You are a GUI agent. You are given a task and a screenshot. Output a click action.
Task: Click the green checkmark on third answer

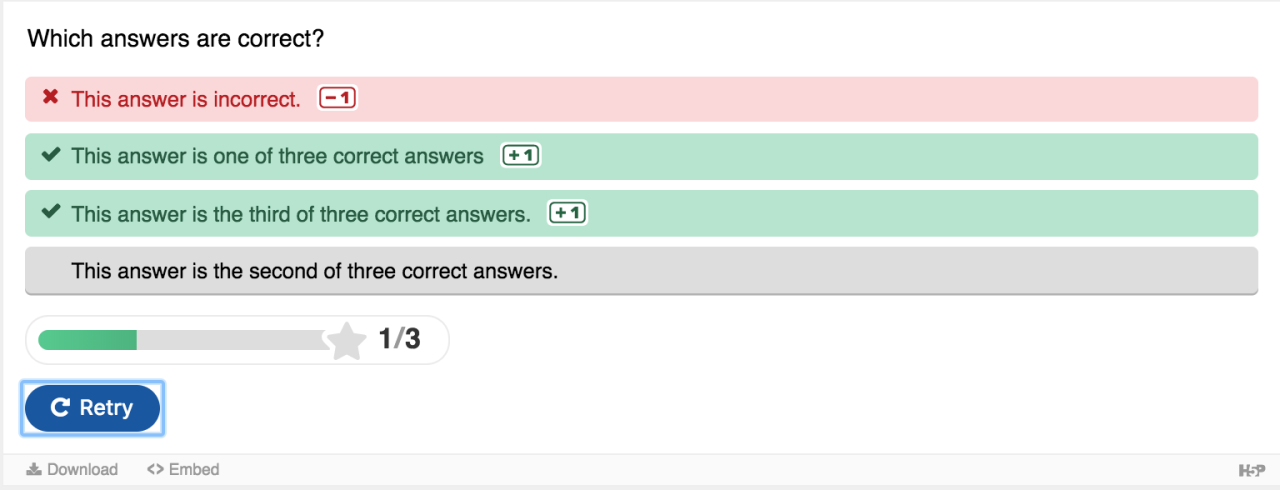click(x=50, y=213)
